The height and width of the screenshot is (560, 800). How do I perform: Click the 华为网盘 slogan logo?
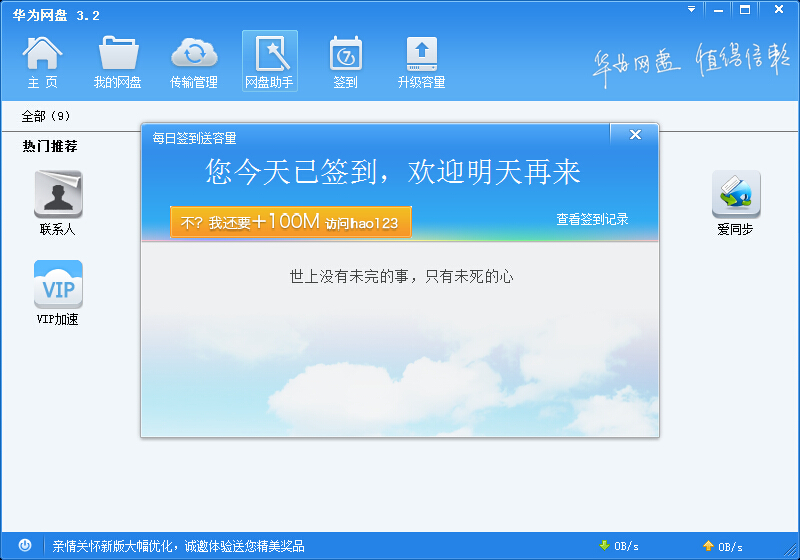tap(690, 60)
